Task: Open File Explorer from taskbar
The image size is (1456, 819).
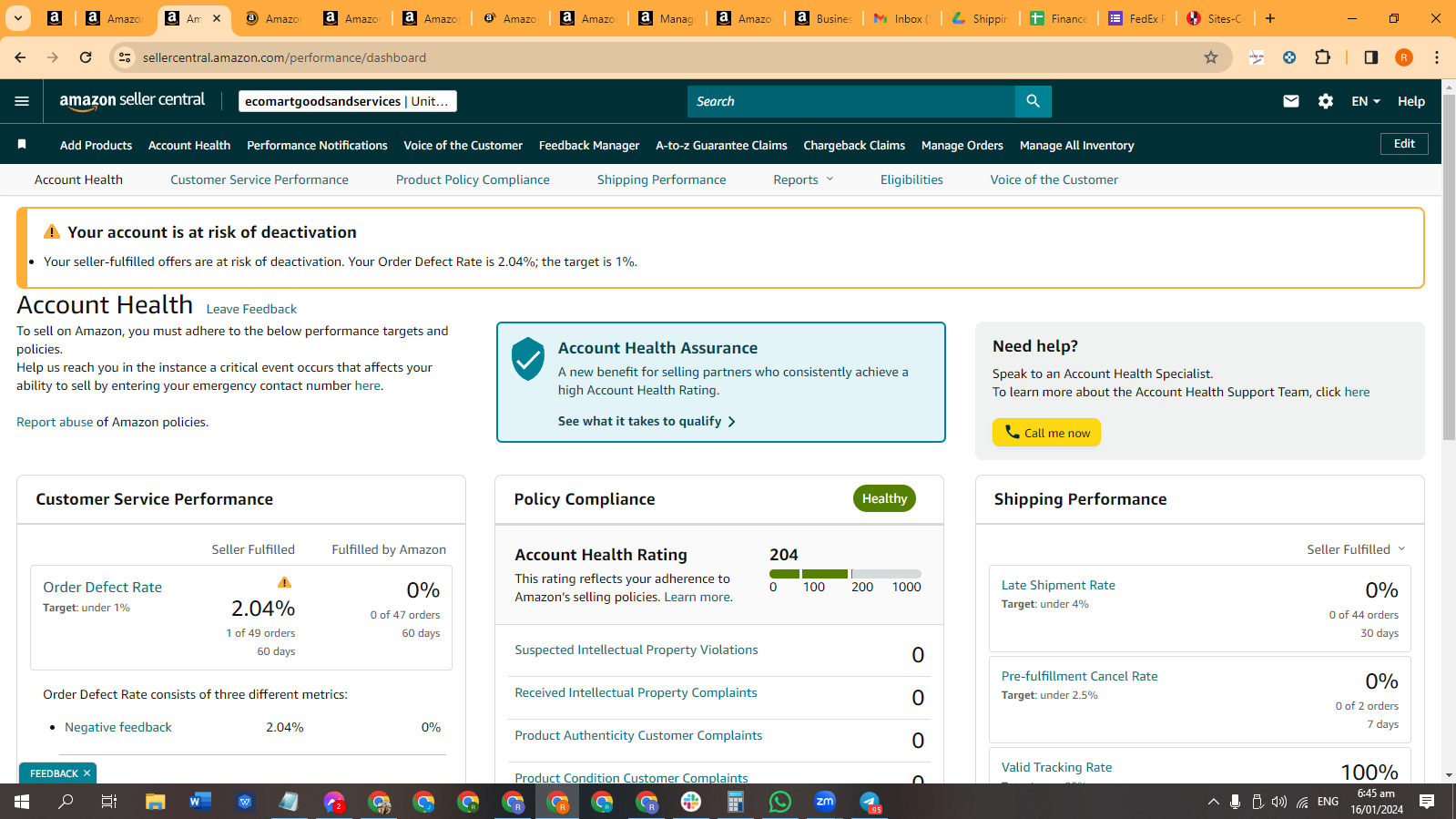Action: [x=156, y=802]
